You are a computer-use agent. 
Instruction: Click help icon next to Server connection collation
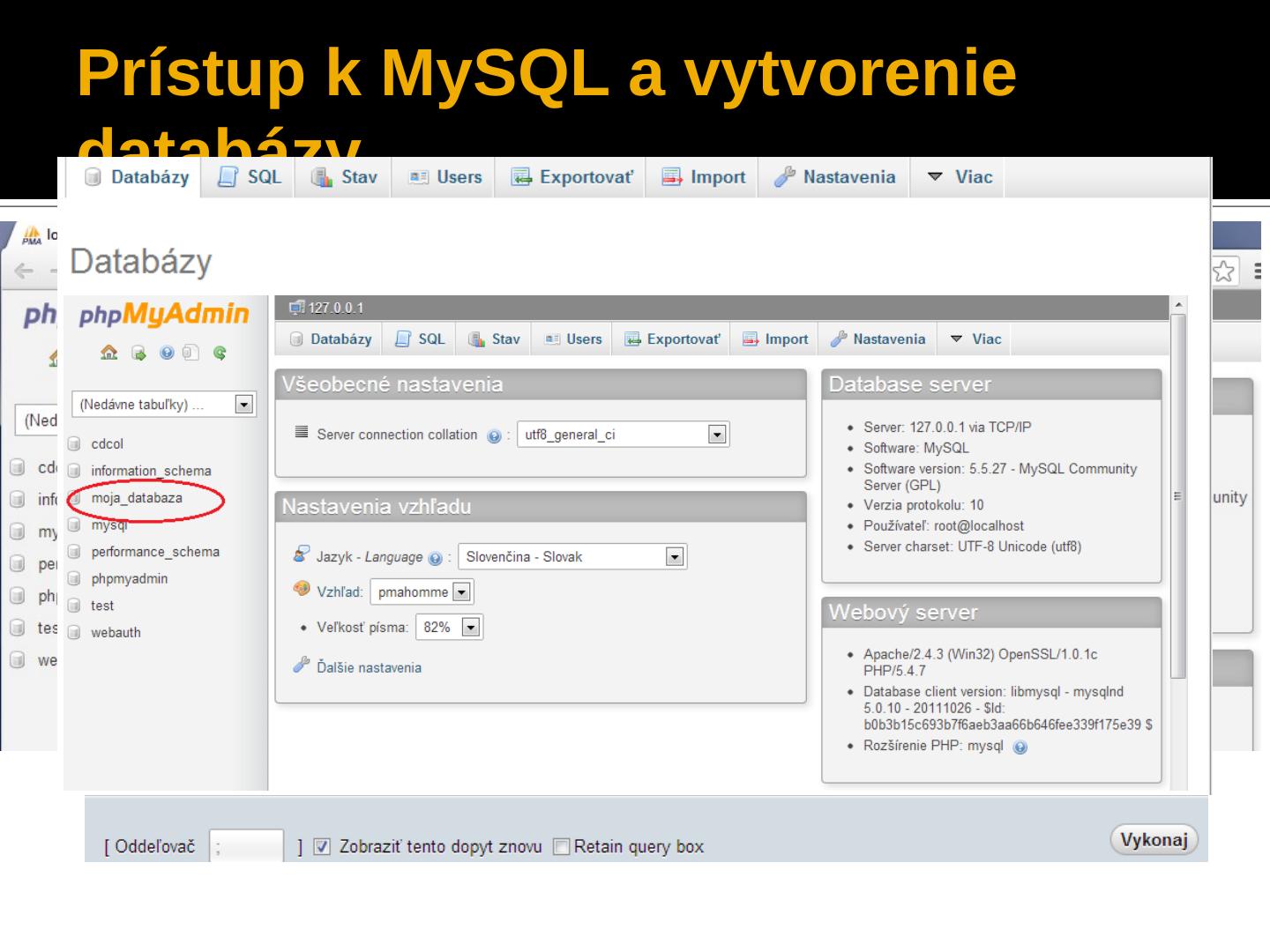494,436
